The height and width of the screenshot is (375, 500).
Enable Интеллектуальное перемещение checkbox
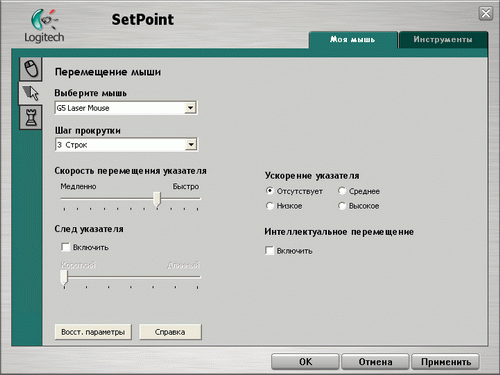[x=269, y=250]
